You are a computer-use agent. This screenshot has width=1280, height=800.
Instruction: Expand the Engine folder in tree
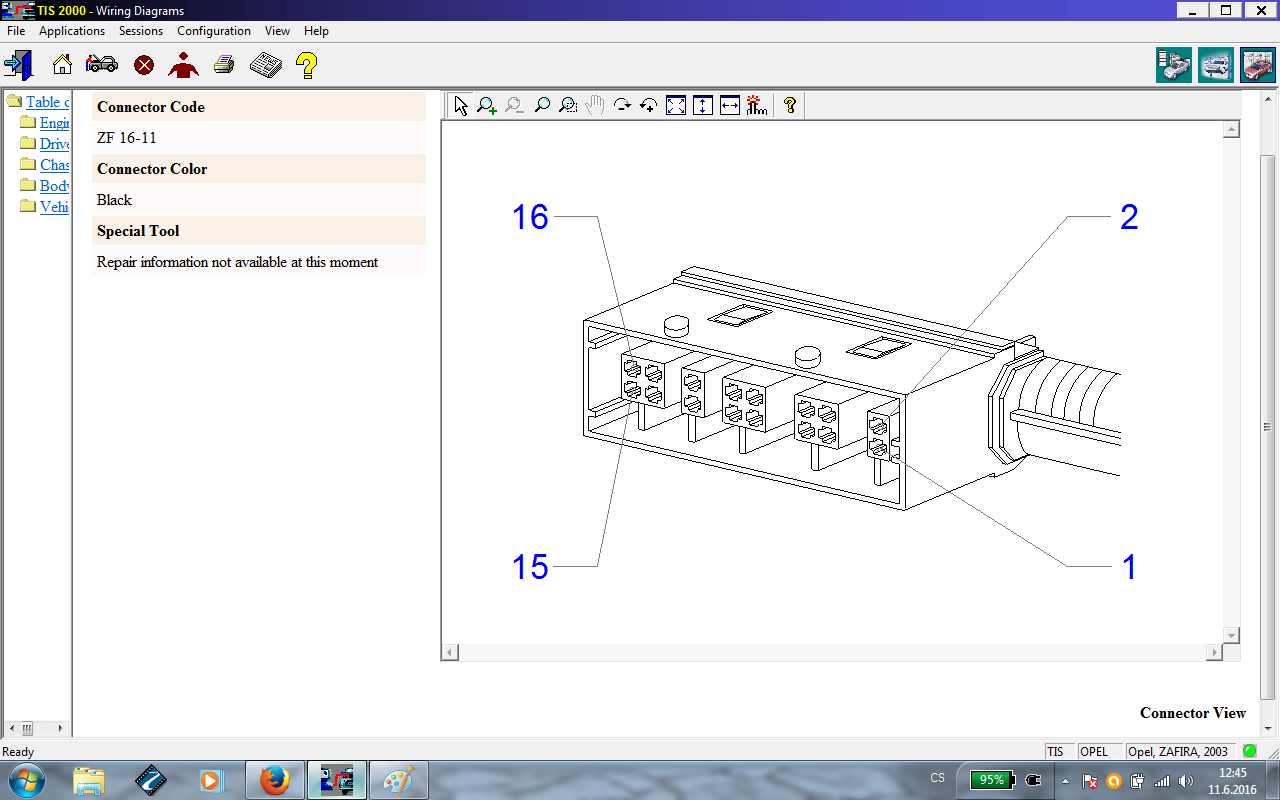click(28, 123)
